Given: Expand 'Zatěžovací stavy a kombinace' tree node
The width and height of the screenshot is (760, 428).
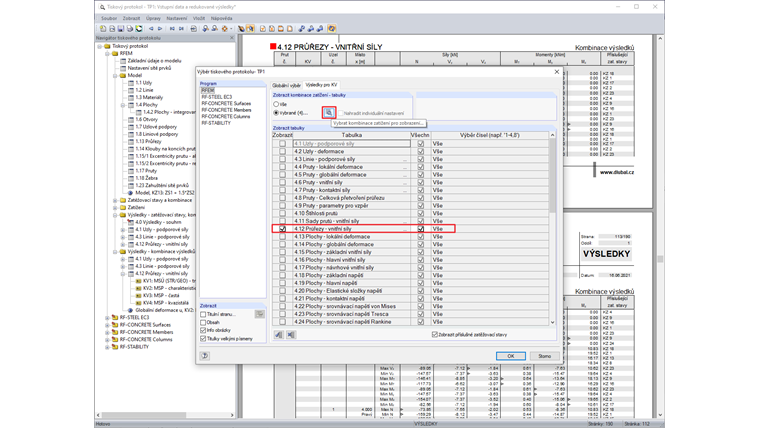Looking at the screenshot, I should click(115, 200).
